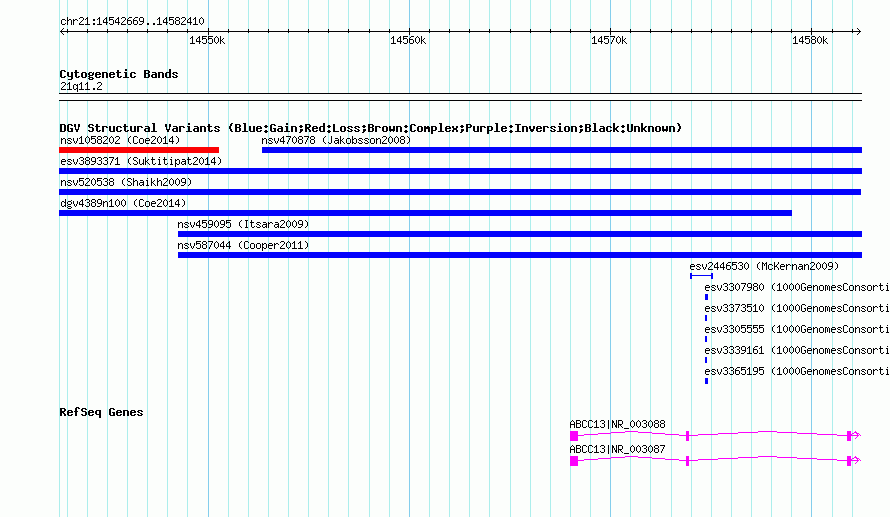The height and width of the screenshot is (517, 890).
Task: Click the esv2446530 (McKernan2009) bracket glyph
Action: [702, 276]
